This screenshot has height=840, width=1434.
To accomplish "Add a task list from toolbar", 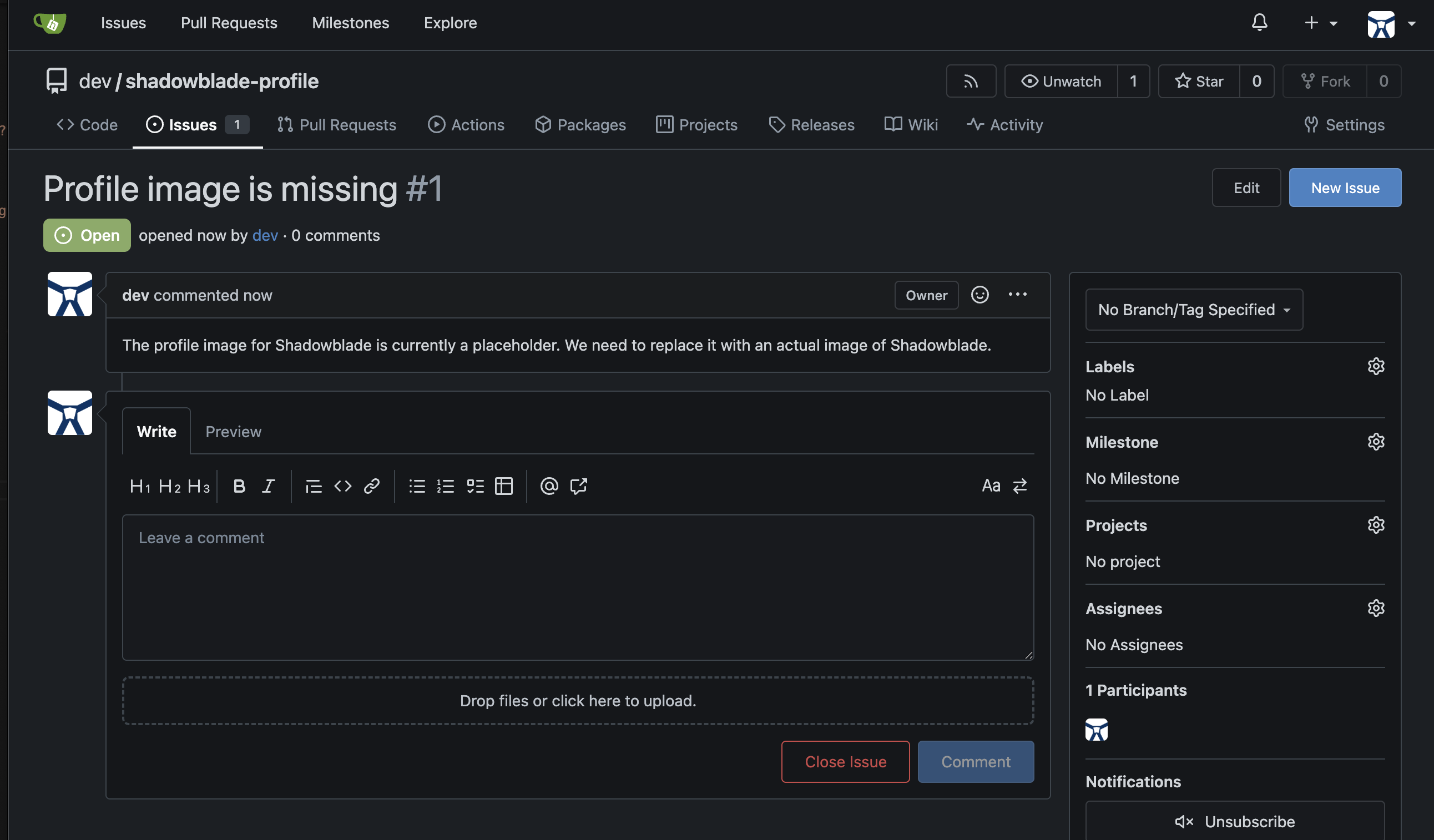I will pyautogui.click(x=475, y=486).
